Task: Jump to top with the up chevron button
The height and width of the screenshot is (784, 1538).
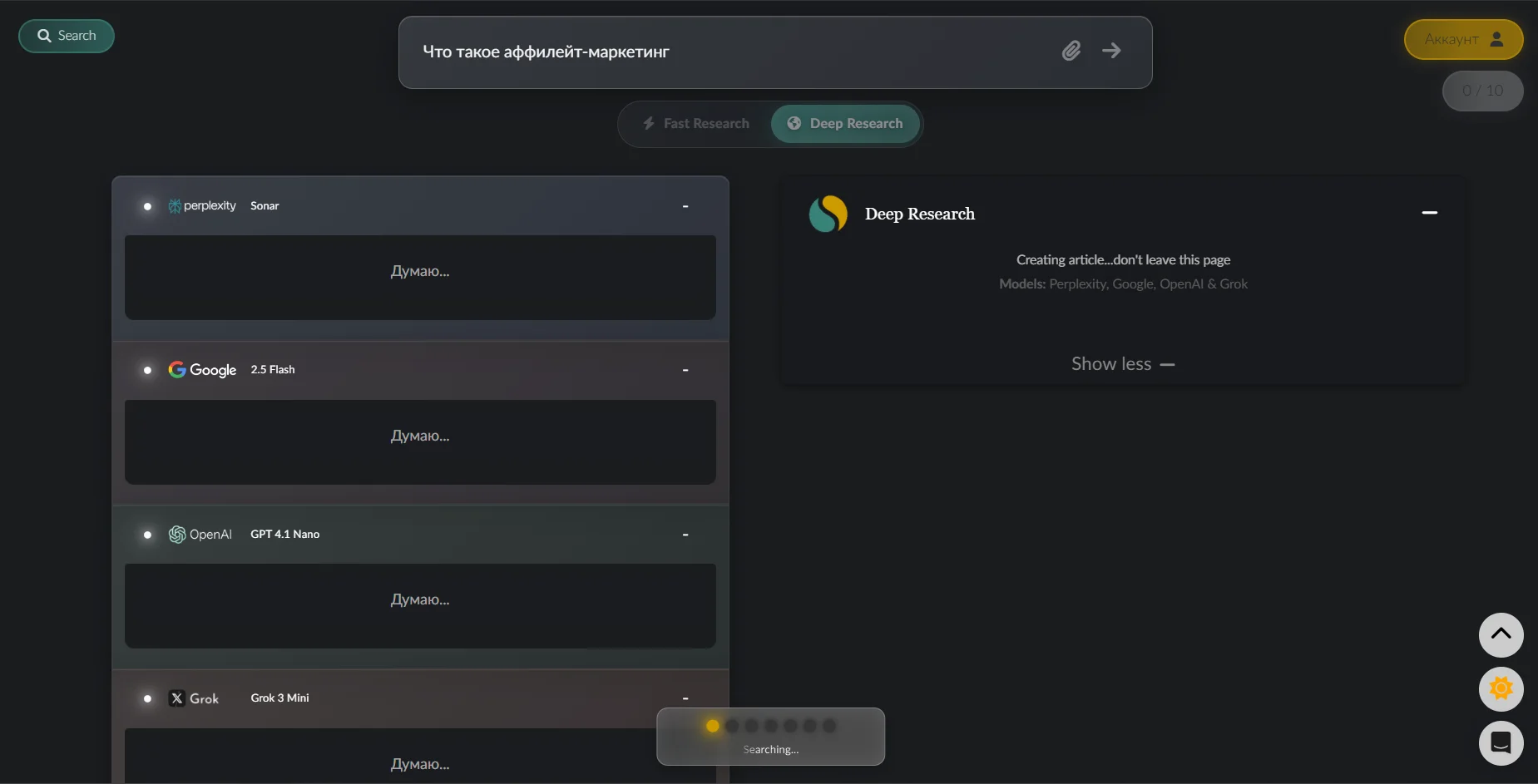Action: [x=1501, y=634]
